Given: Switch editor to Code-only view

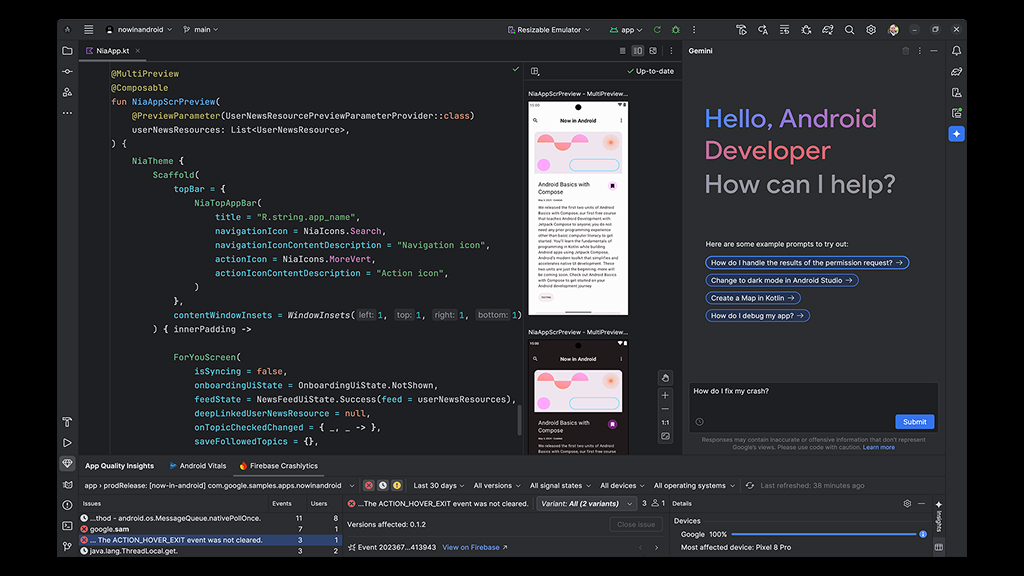Looking at the screenshot, I should [622, 50].
